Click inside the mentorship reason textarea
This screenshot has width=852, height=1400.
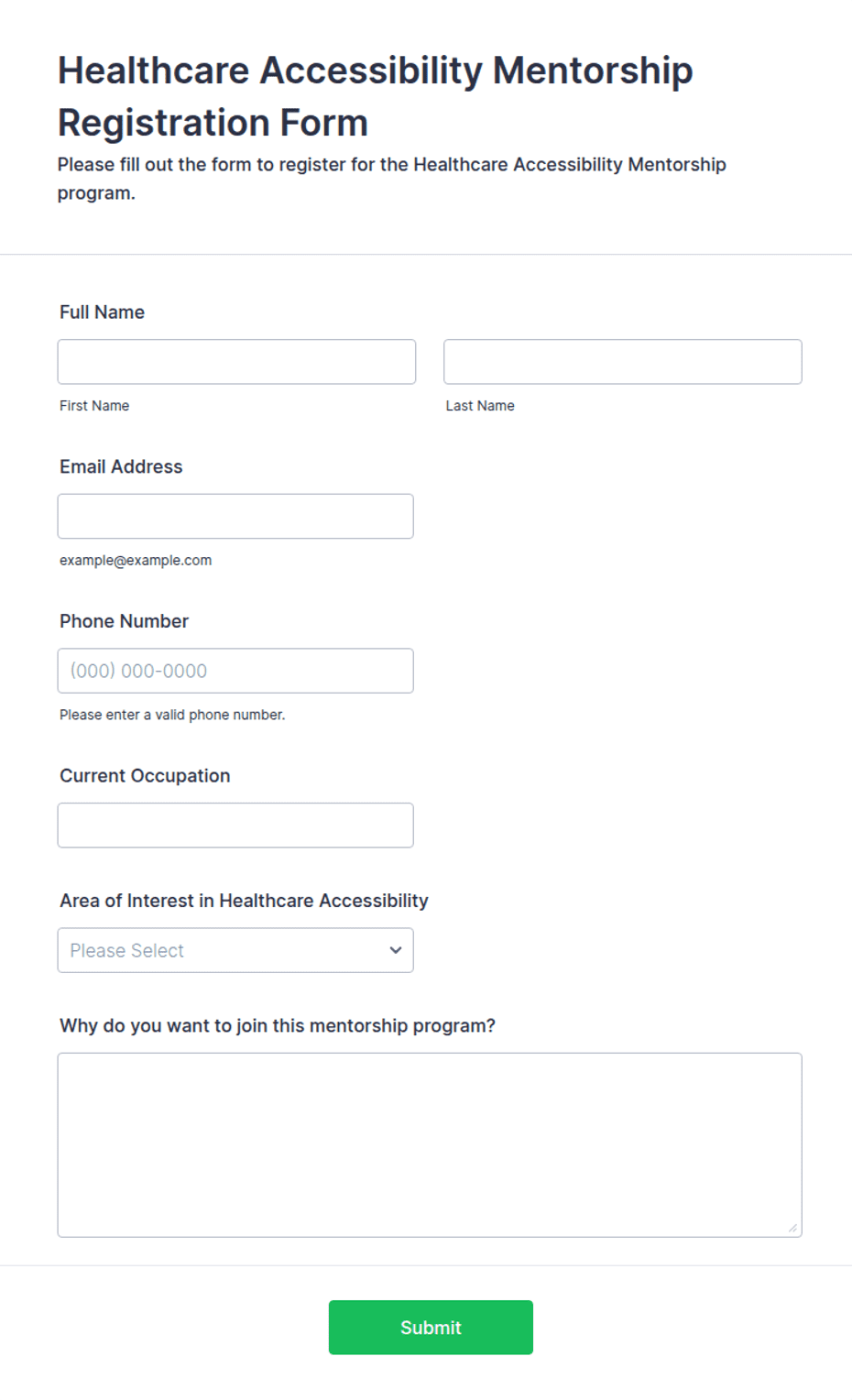pyautogui.click(x=430, y=1145)
